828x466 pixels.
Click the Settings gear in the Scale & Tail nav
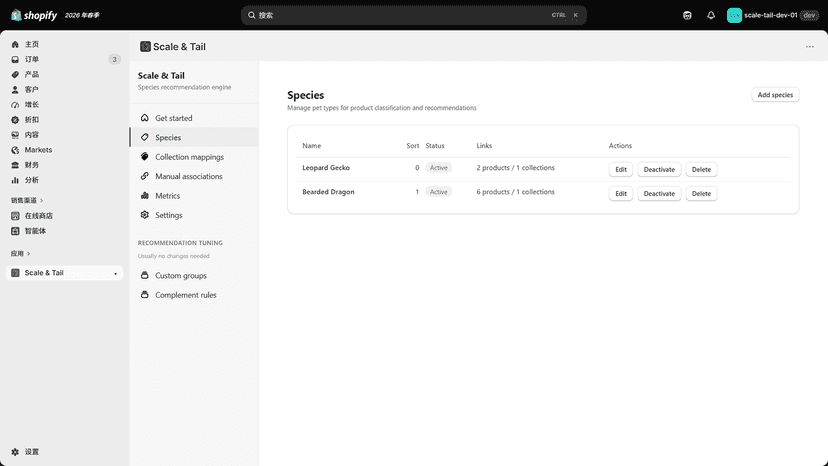145,215
